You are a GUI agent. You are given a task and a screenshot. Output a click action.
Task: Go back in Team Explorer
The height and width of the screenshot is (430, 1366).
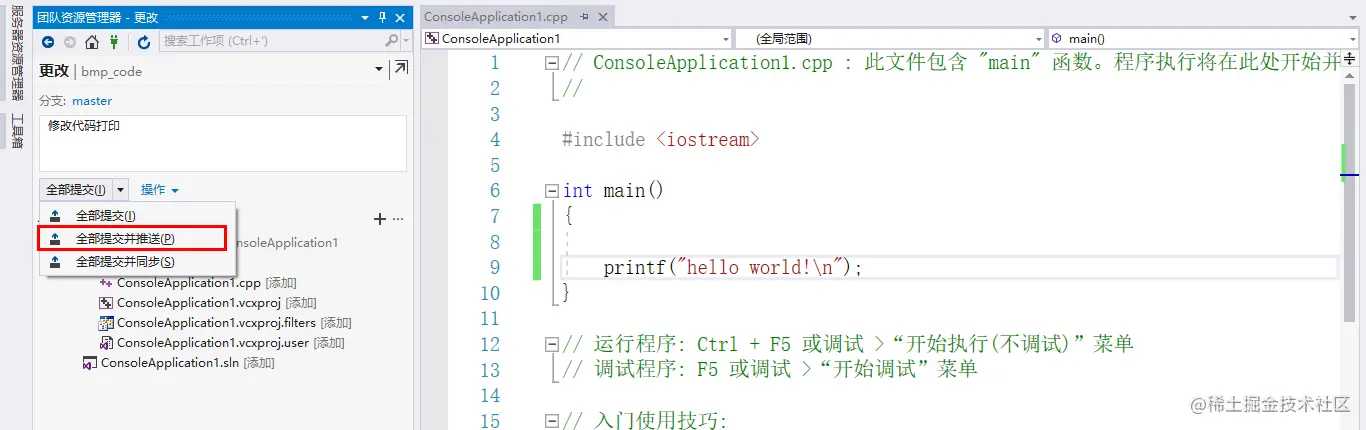point(47,42)
